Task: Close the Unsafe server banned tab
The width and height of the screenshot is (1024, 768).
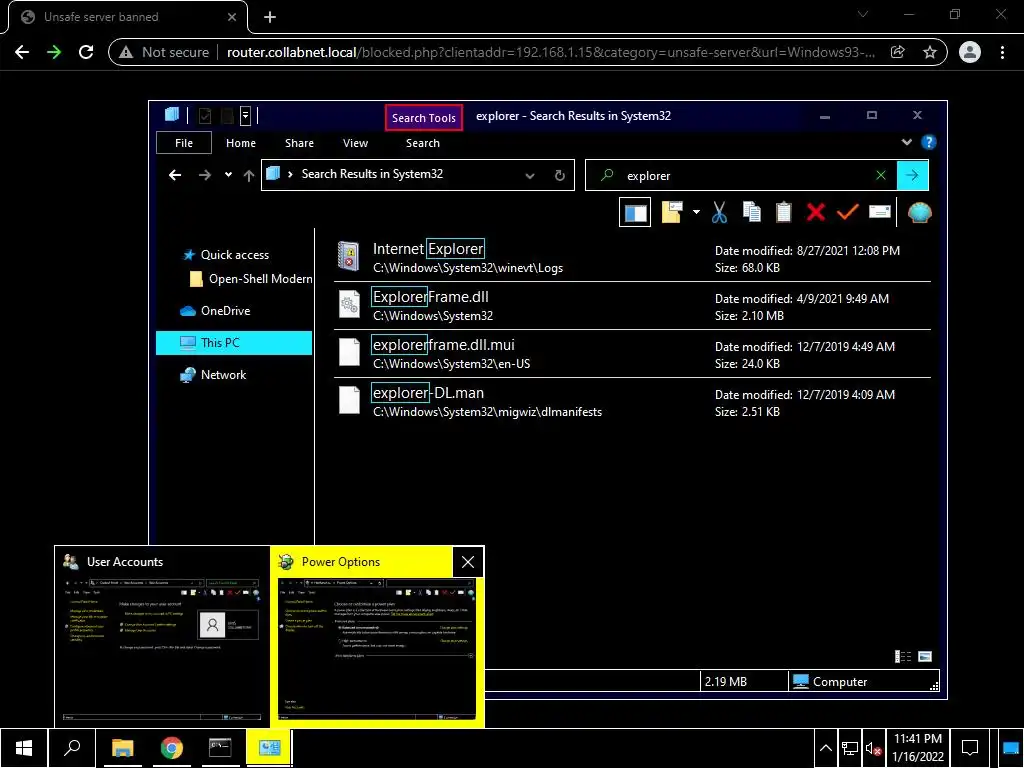Action: [x=232, y=17]
